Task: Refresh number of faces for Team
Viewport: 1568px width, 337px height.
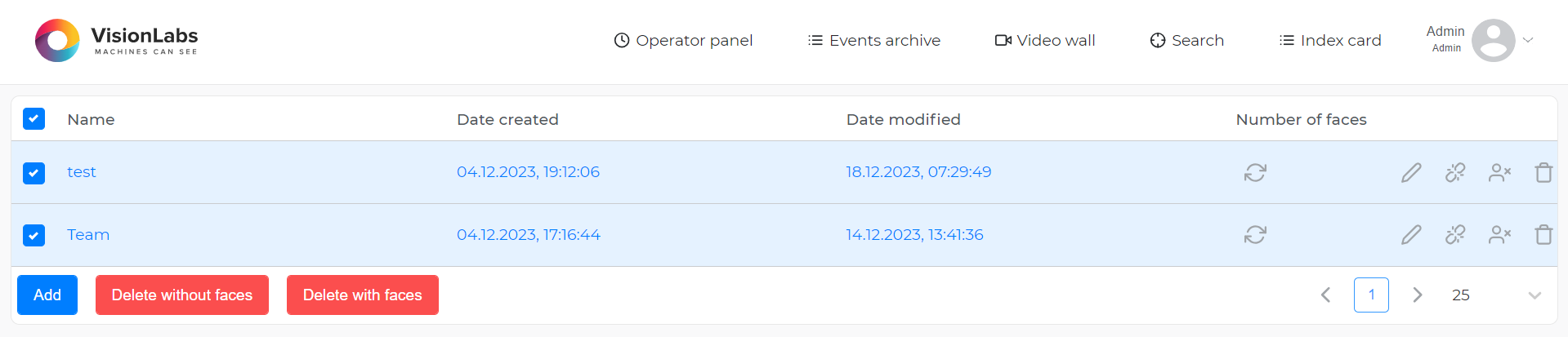Action: (1255, 235)
